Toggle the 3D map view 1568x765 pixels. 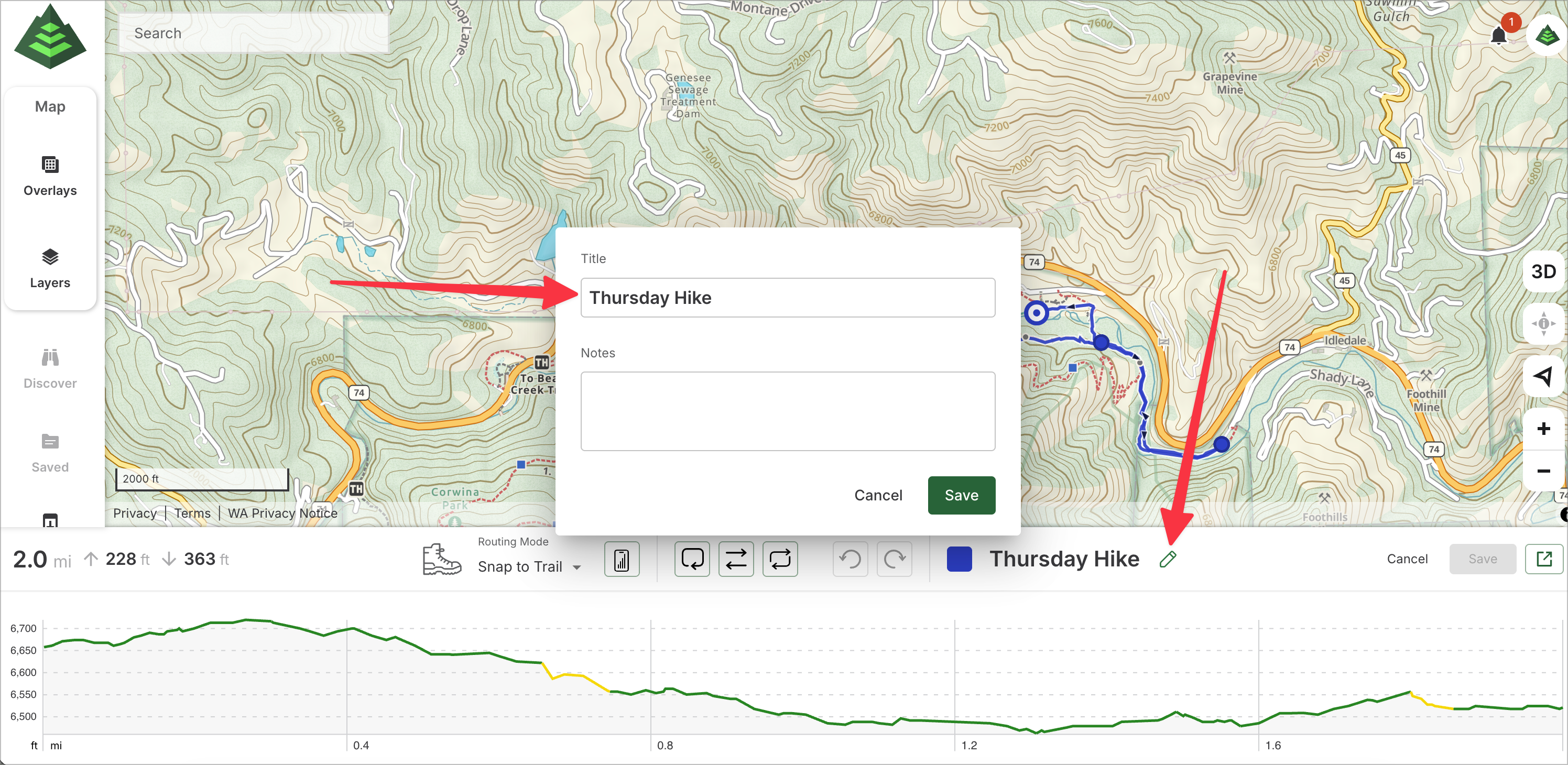[1543, 271]
